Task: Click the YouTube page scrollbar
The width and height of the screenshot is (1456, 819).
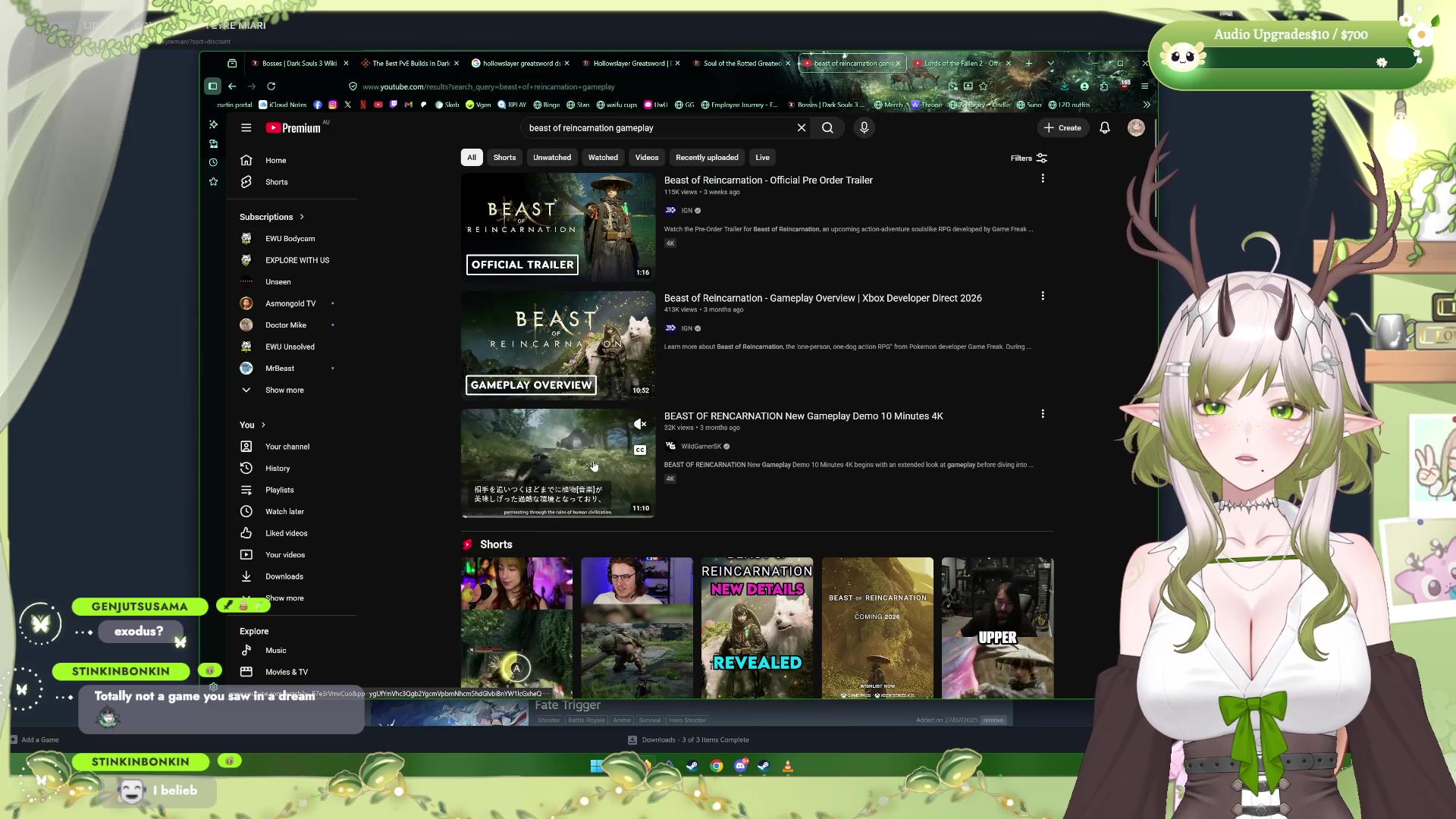Action: (x=1155, y=169)
